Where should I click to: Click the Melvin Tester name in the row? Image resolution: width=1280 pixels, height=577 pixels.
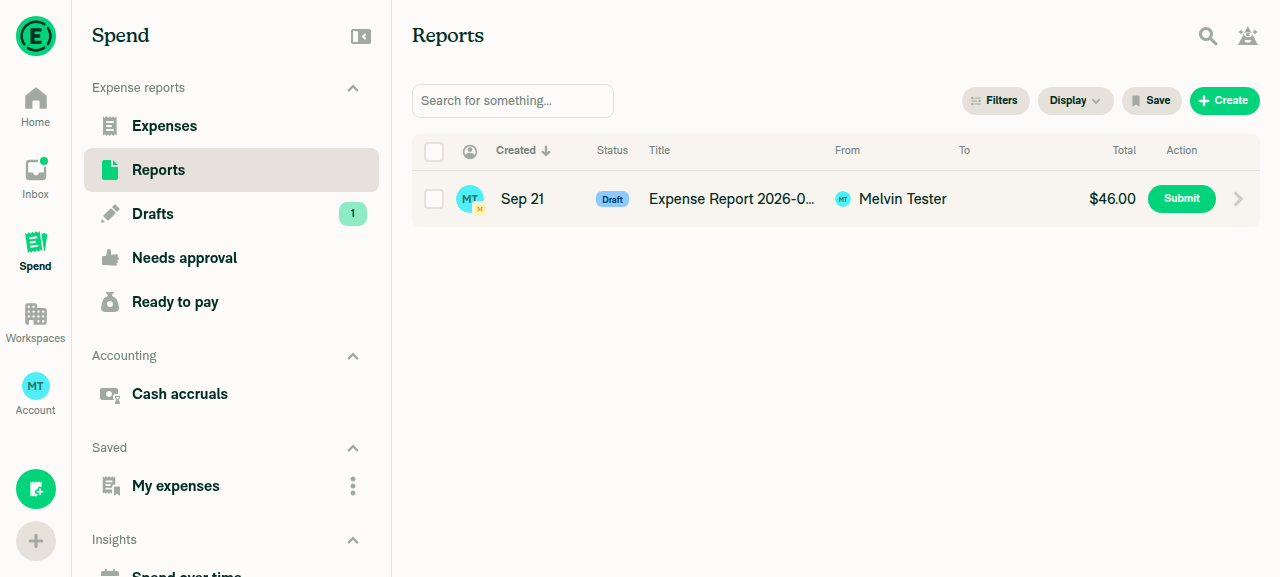pos(903,199)
